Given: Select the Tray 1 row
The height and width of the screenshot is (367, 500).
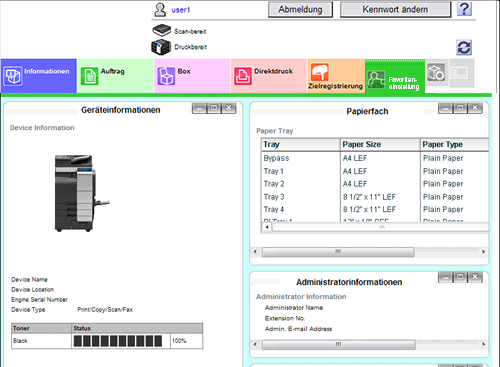Looking at the screenshot, I should [375, 171].
